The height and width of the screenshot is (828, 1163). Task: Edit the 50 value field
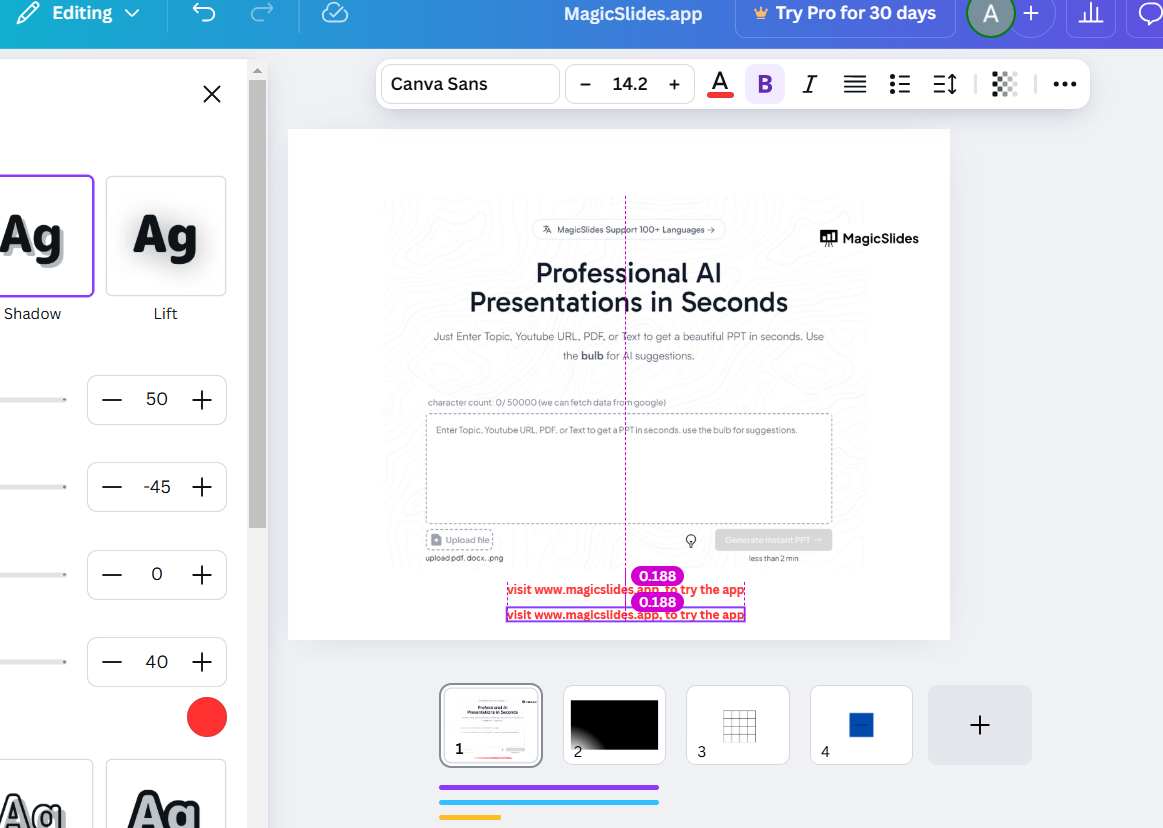tap(157, 399)
